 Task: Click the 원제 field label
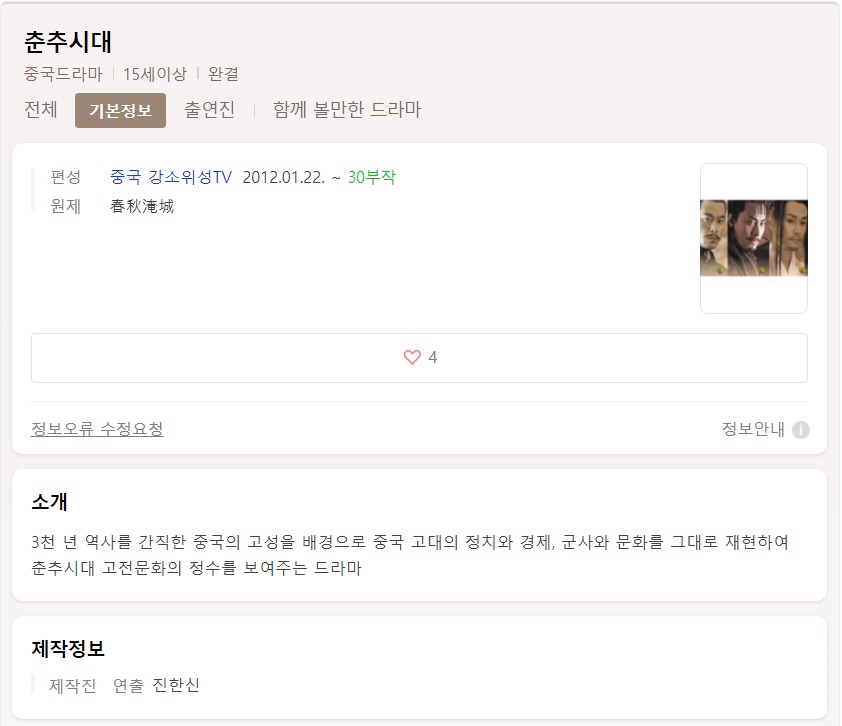[66, 206]
